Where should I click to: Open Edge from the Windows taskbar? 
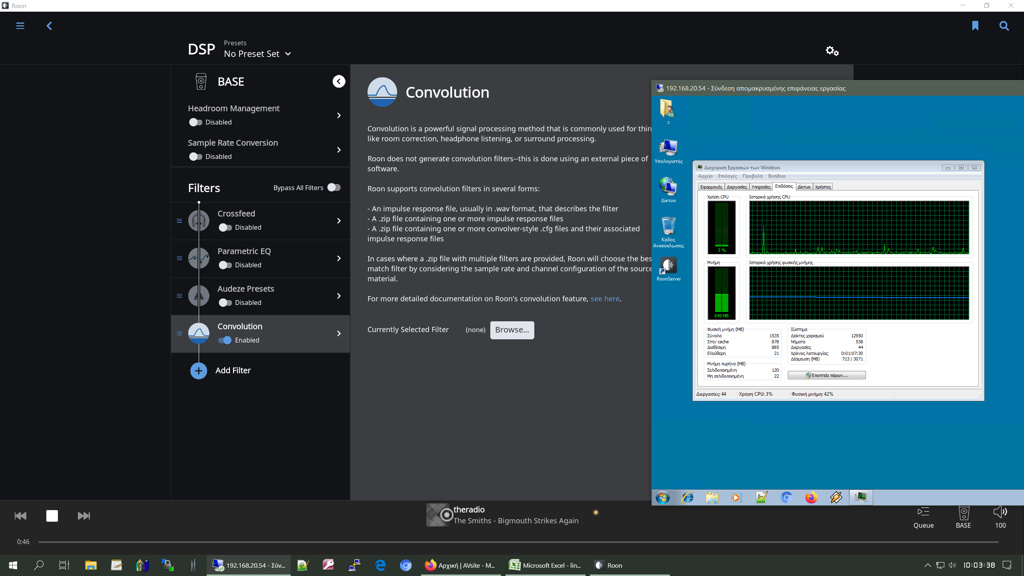380,566
